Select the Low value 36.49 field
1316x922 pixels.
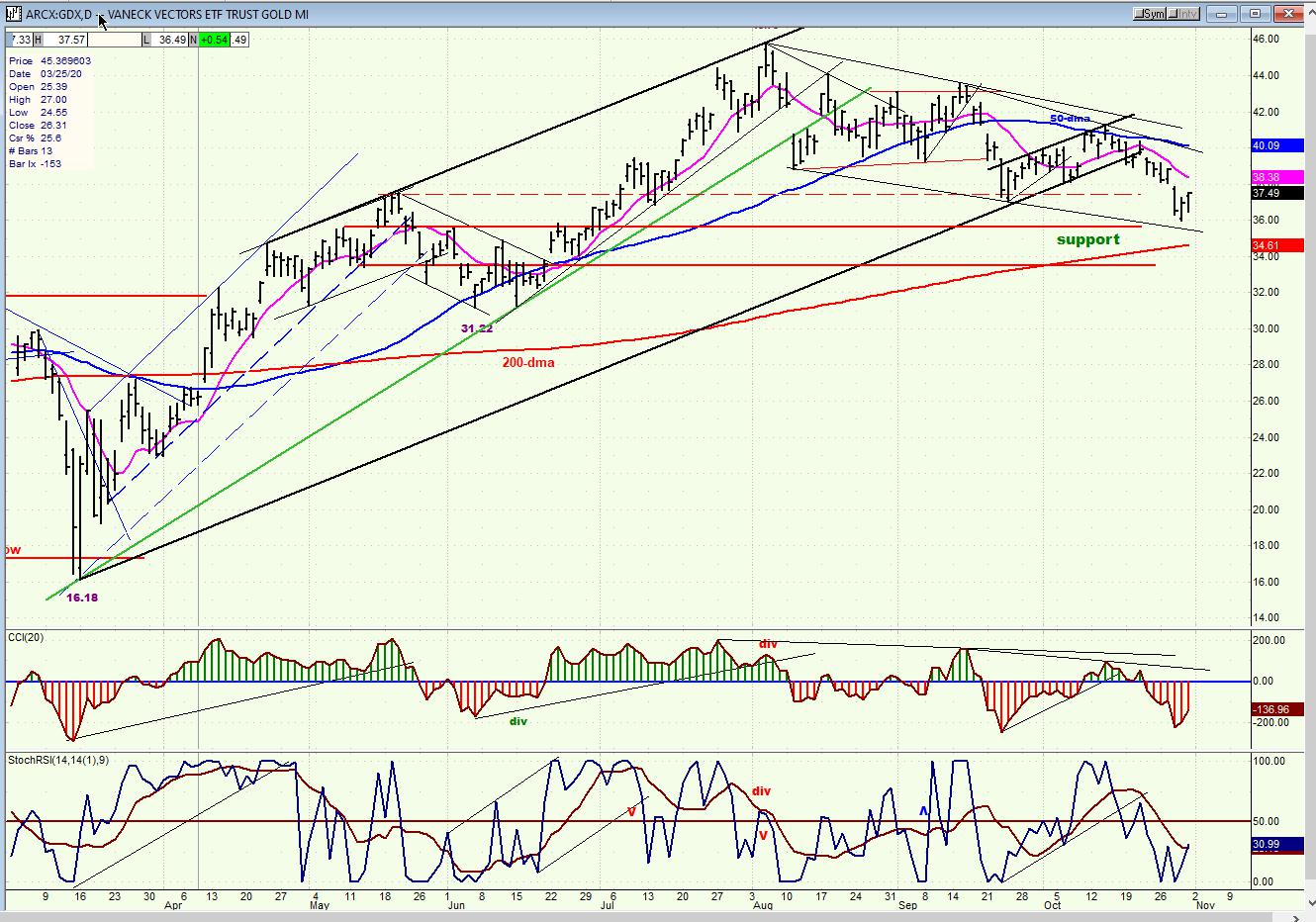tap(172, 40)
